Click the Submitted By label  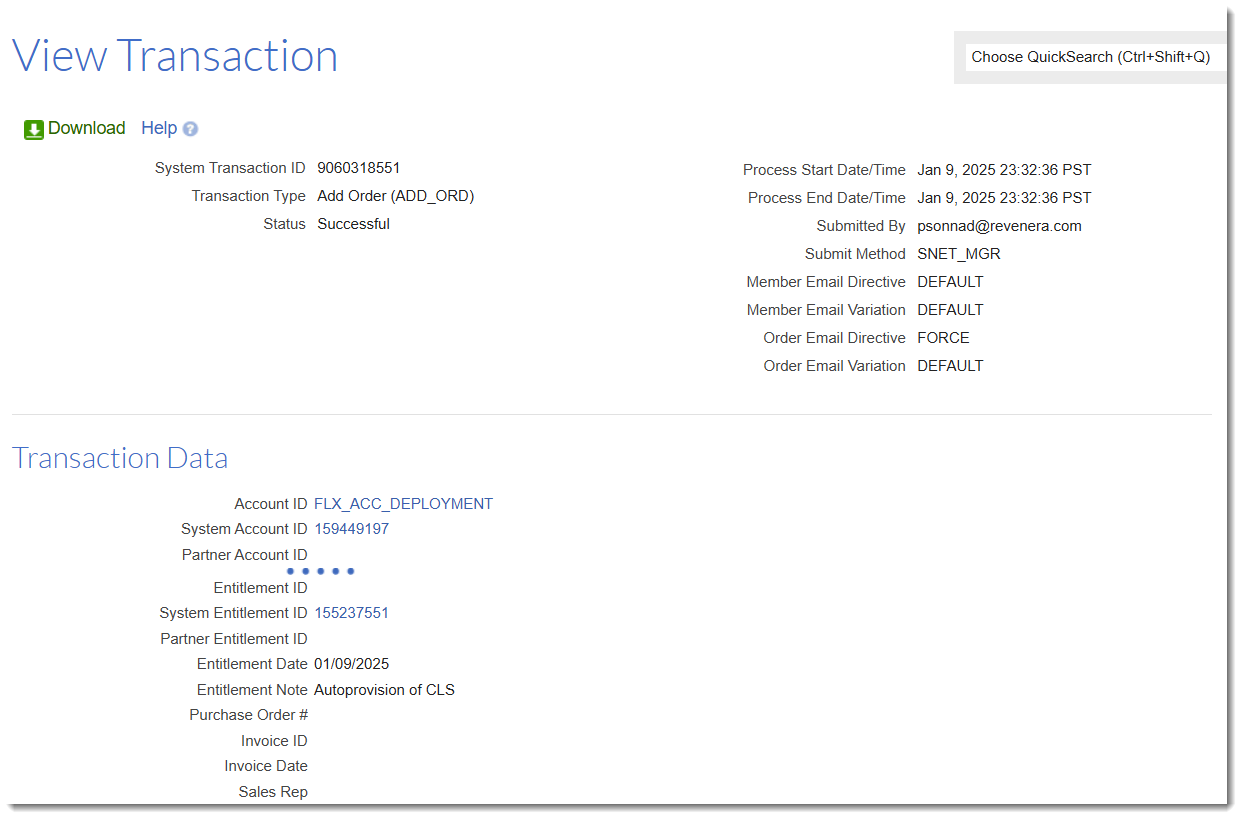[861, 226]
